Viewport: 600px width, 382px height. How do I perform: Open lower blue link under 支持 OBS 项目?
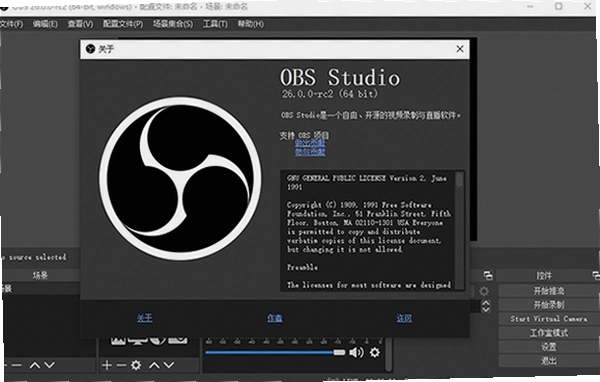[310, 152]
